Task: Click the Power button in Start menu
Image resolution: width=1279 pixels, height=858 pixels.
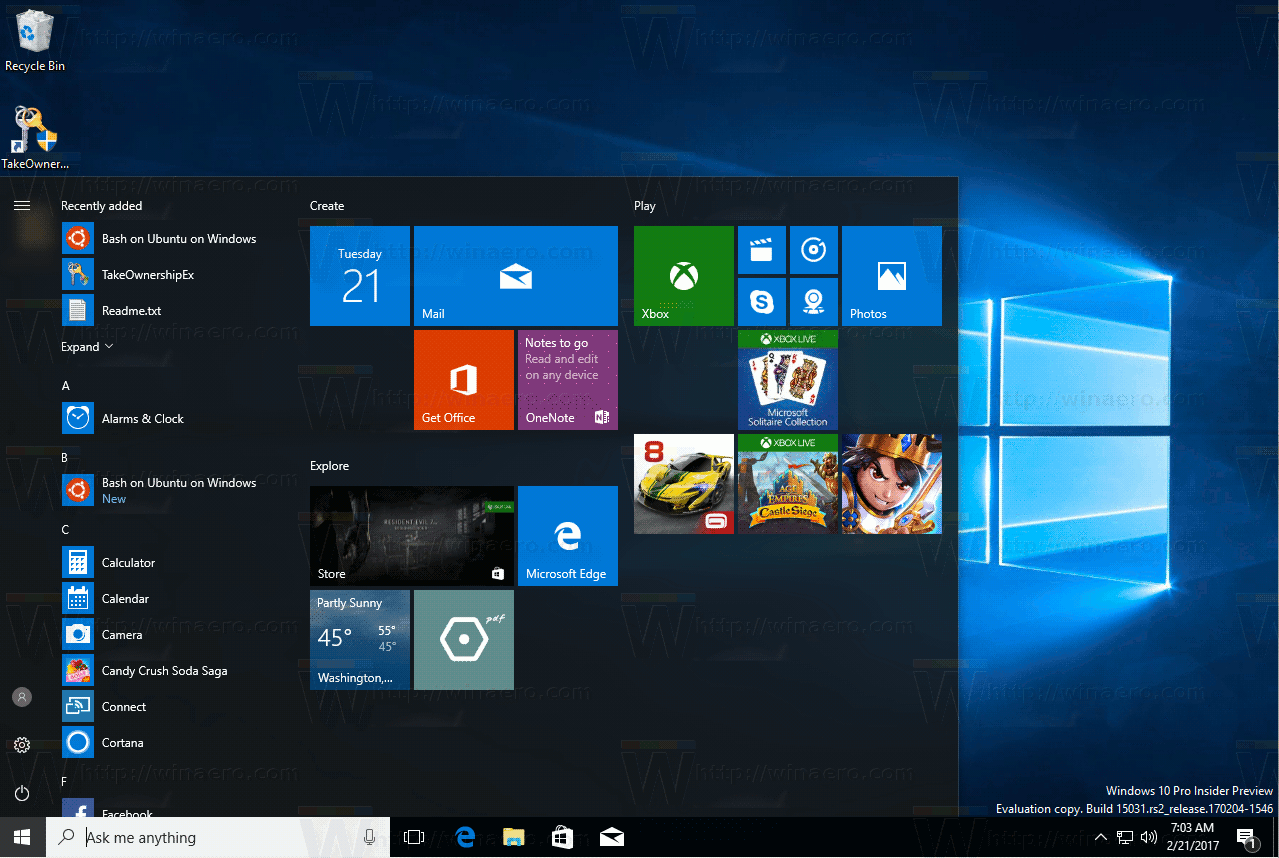Action: [x=21, y=792]
